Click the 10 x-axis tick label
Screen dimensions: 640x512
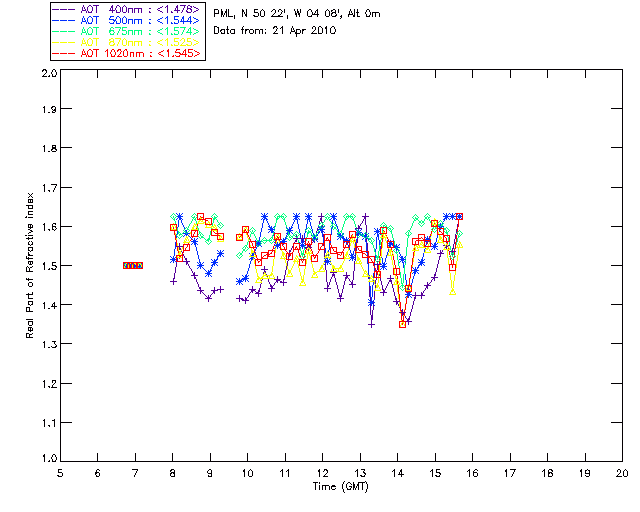pyautogui.click(x=247, y=473)
